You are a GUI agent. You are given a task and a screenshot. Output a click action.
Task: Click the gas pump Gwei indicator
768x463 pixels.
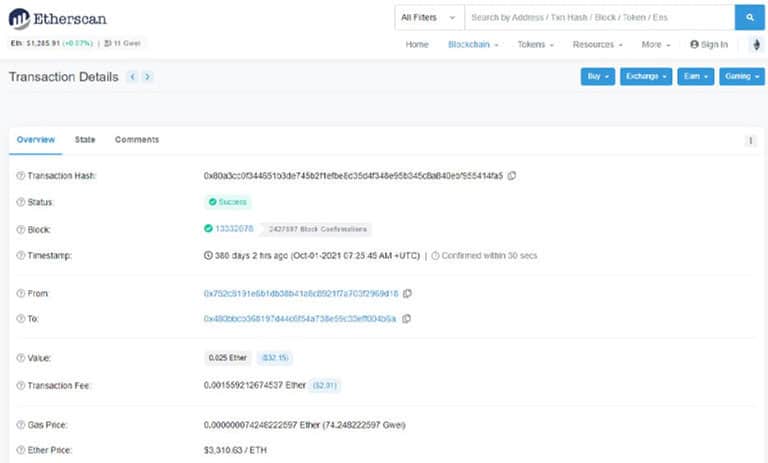pyautogui.click(x=122, y=43)
